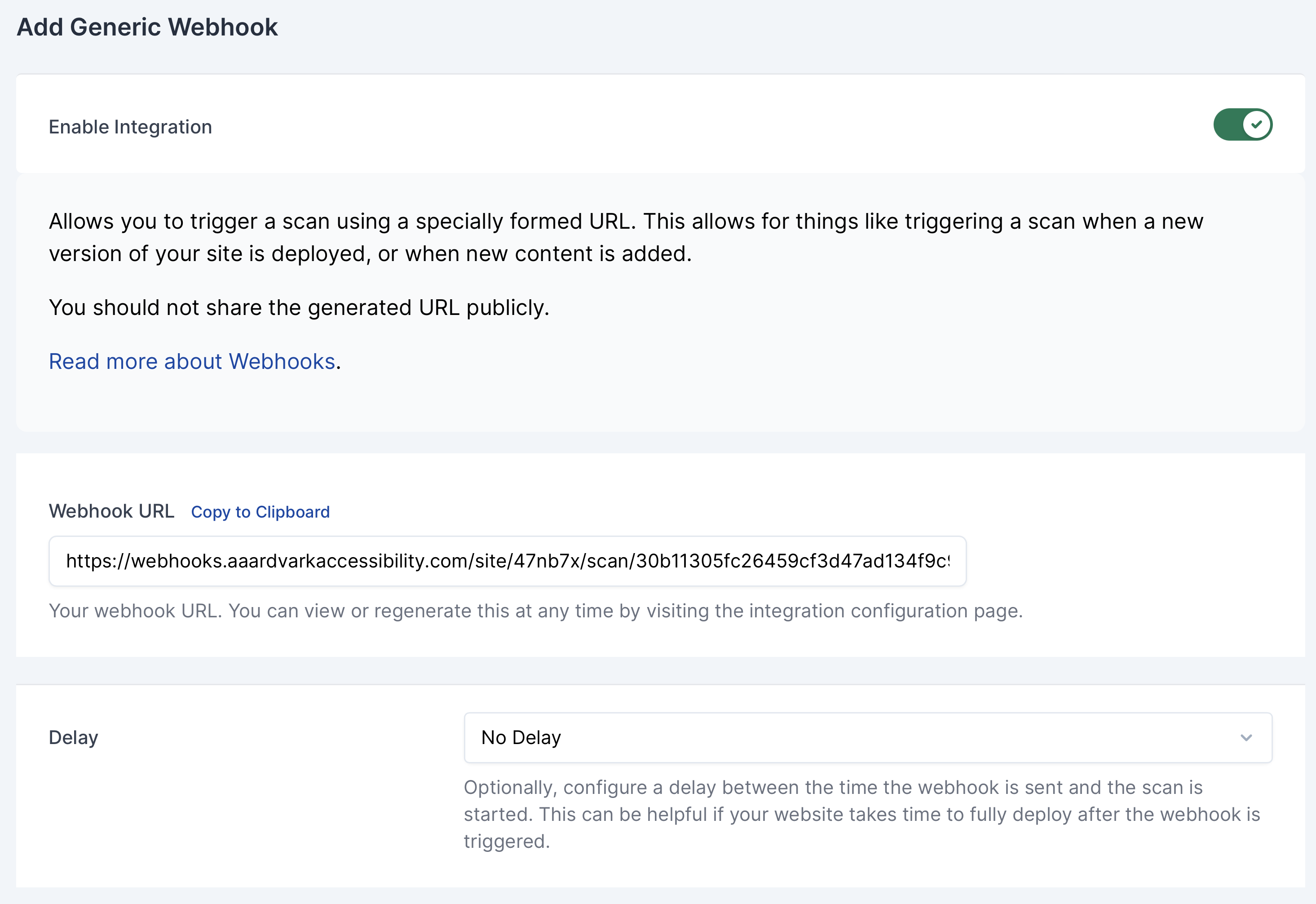Click the 'should not share the generated URL' warning

(299, 308)
